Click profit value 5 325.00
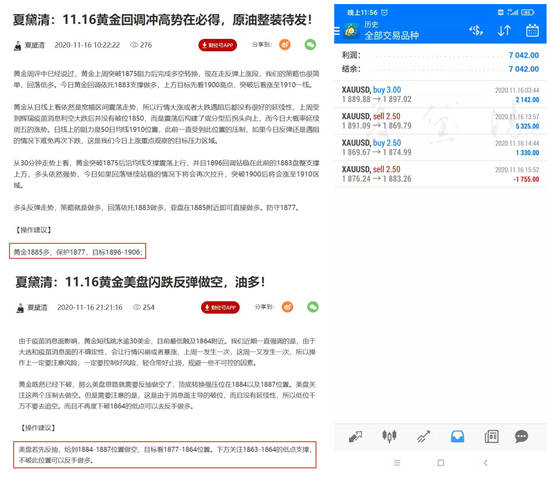The image size is (550, 479). click(x=527, y=126)
